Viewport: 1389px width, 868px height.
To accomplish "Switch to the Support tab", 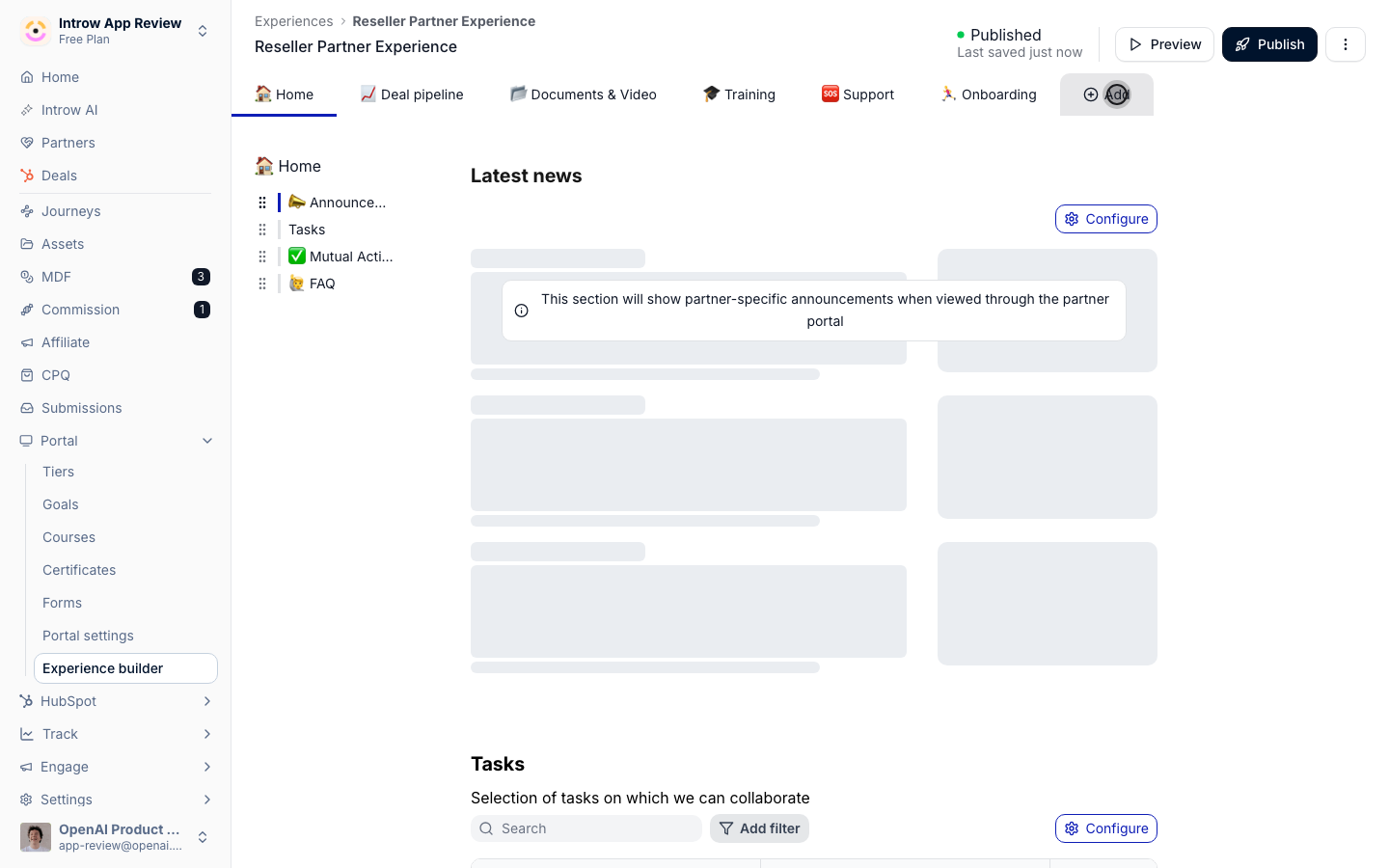I will 858,95.
